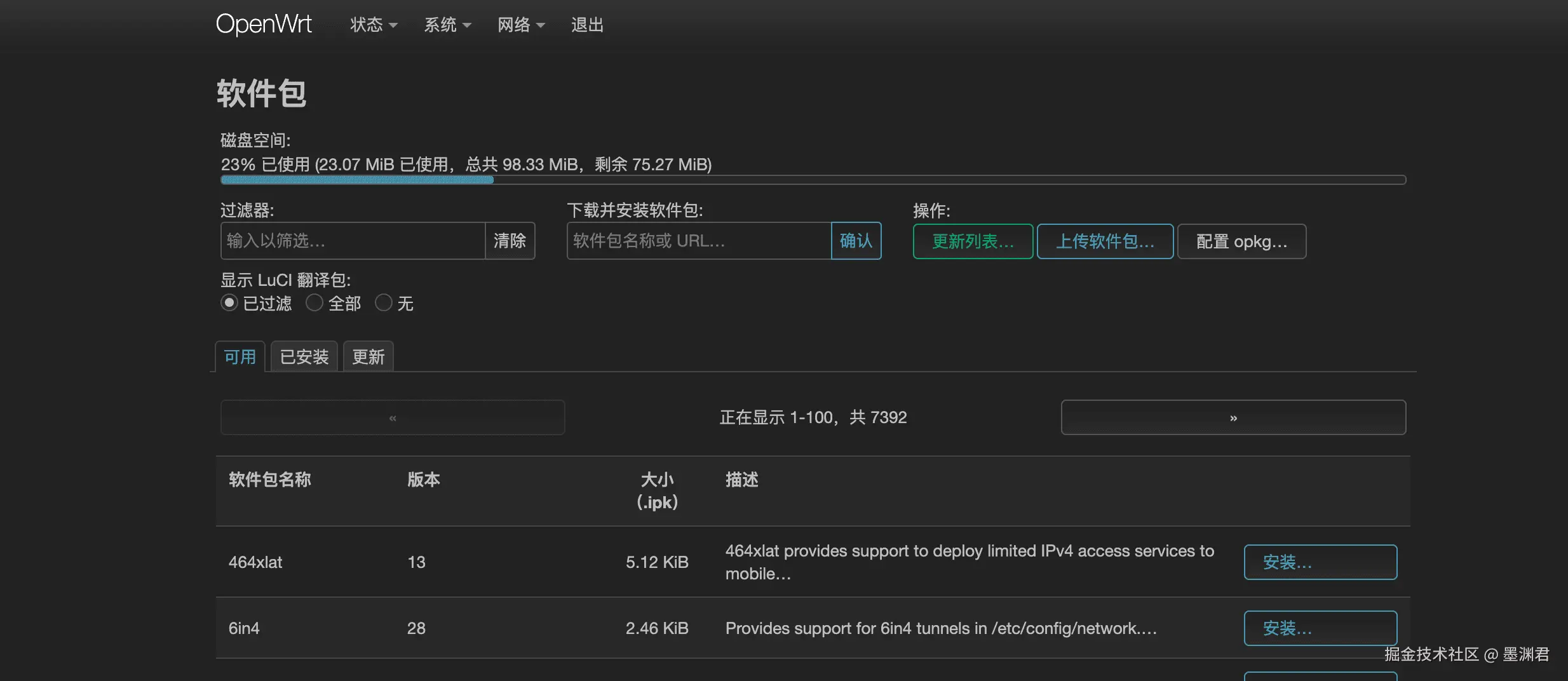Screen dimensions: 1568x681
Task: Click the 大小 (.ipk) column header
Action: [x=658, y=491]
